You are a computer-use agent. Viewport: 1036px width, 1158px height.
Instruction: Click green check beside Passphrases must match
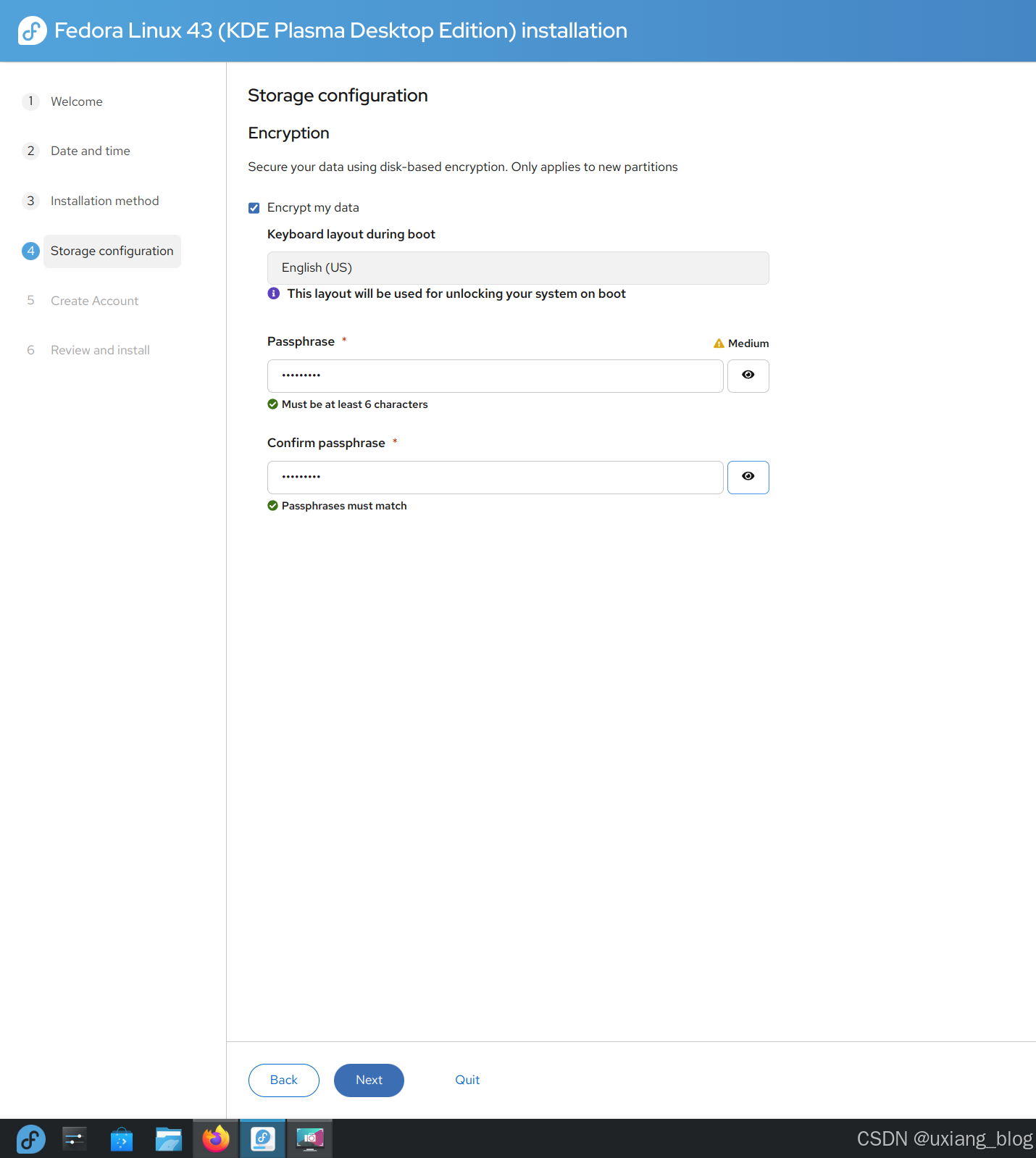point(272,506)
